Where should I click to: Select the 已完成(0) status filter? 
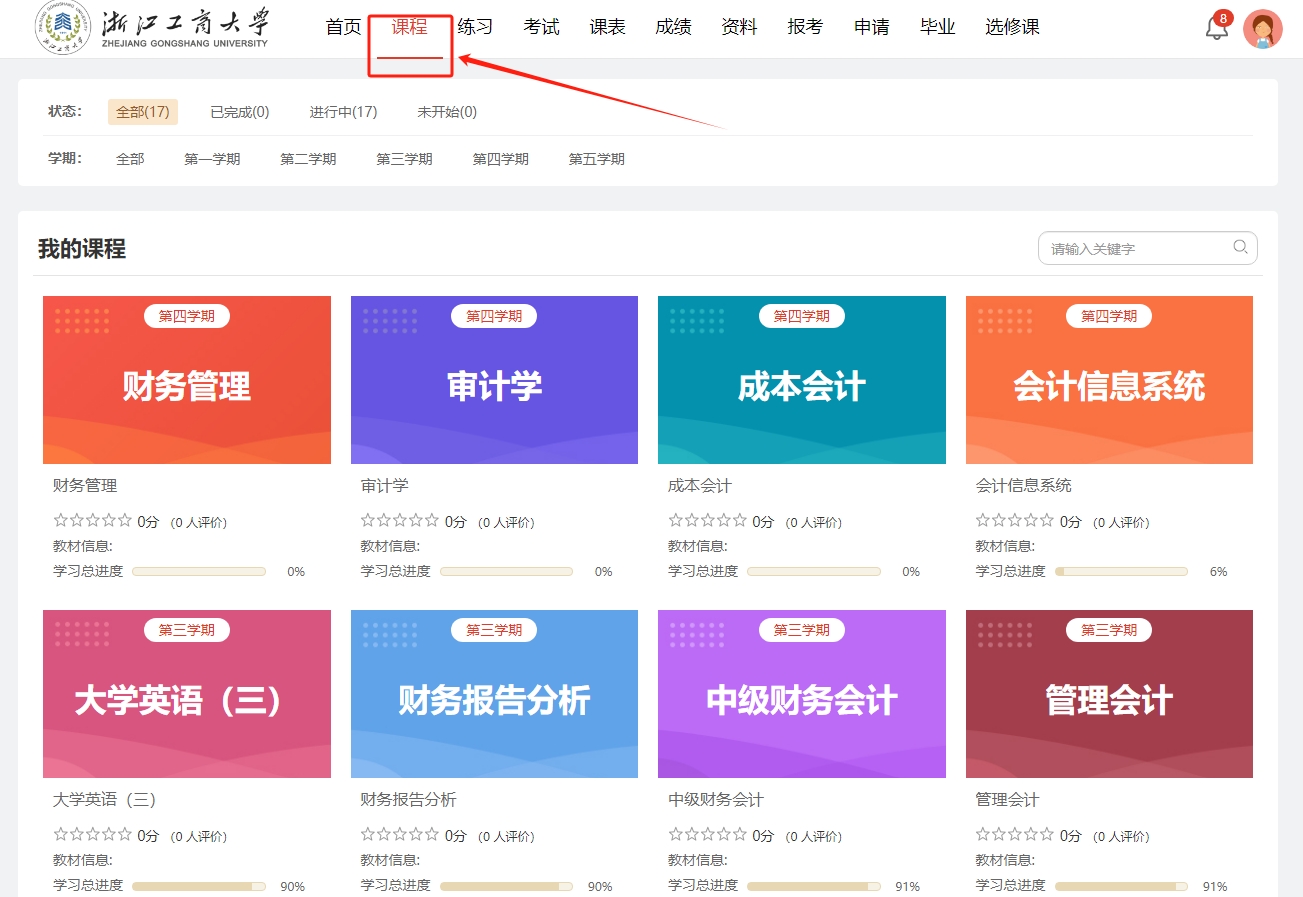tap(239, 112)
